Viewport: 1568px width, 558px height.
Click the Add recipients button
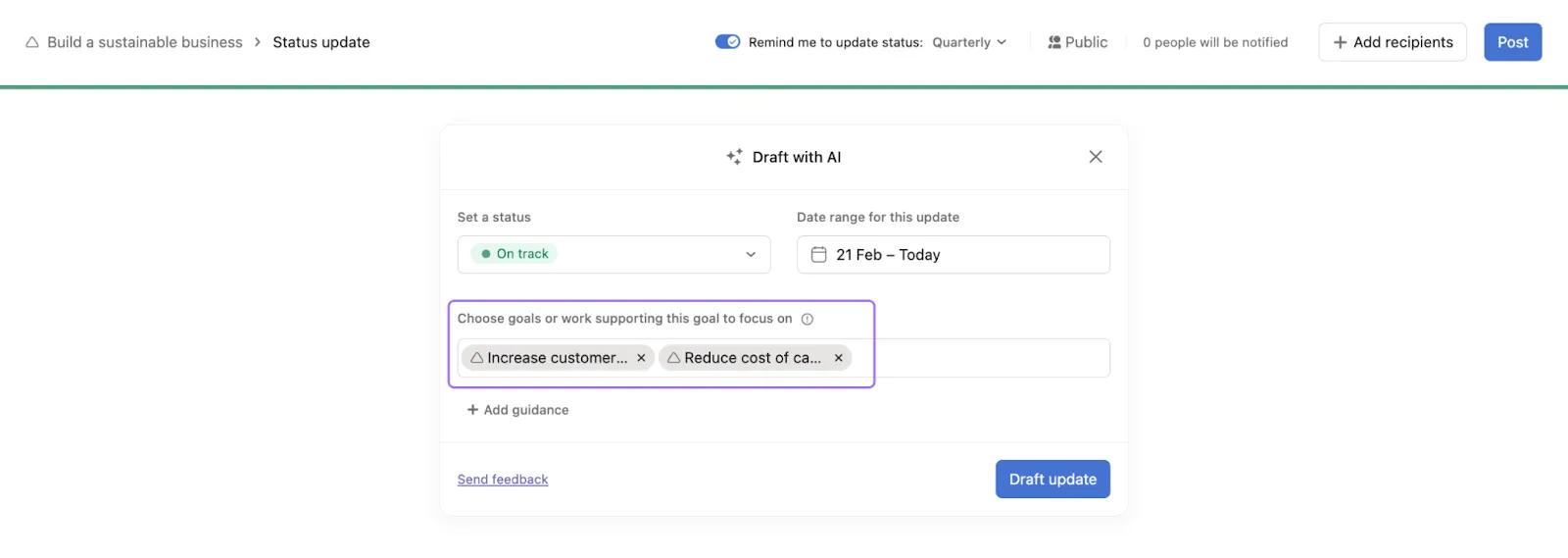(x=1392, y=42)
